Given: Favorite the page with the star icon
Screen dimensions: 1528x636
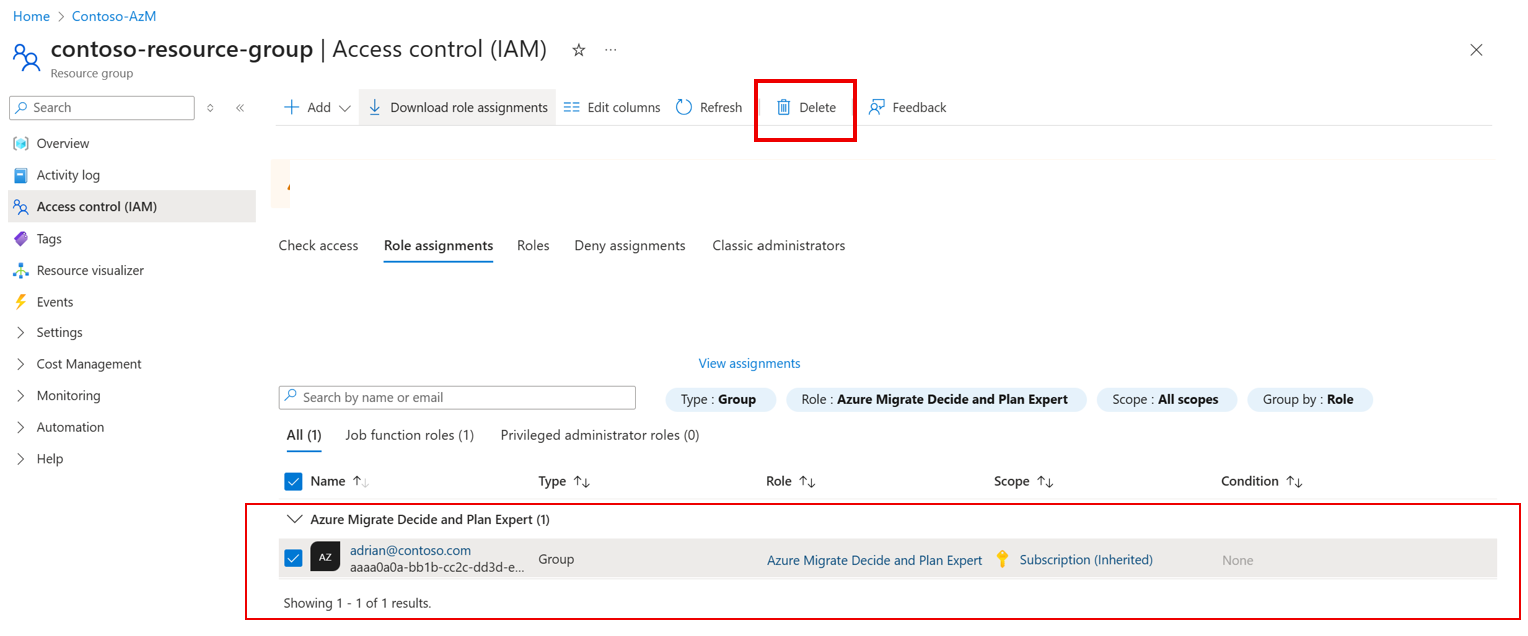Looking at the screenshot, I should point(578,50).
